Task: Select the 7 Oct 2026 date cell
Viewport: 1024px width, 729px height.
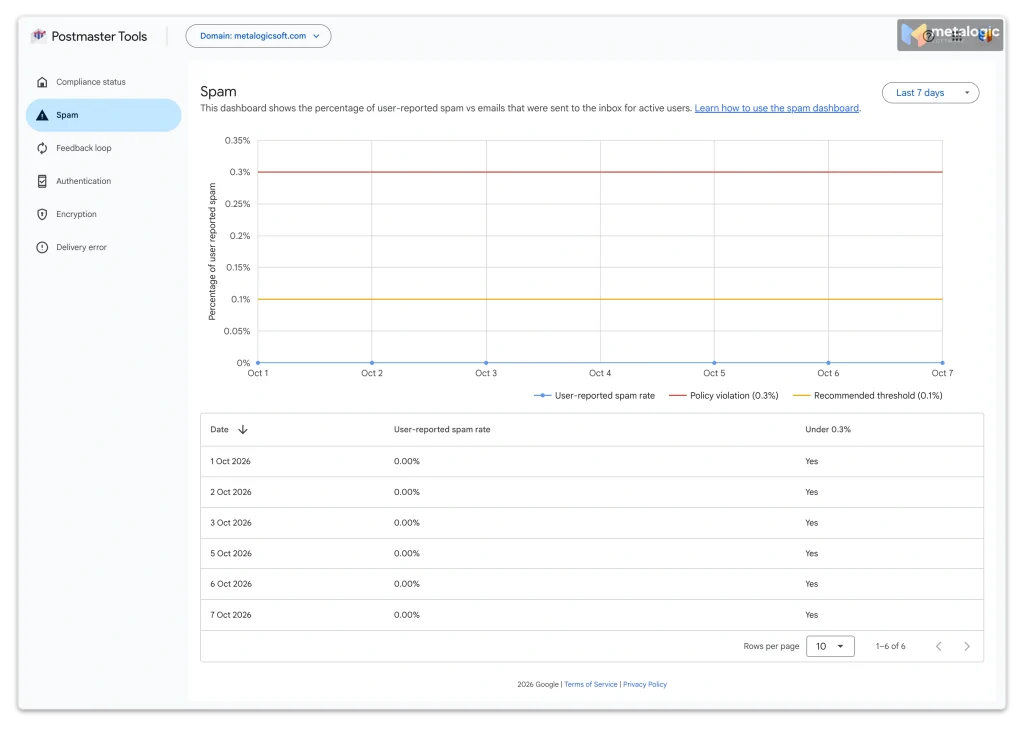Action: pos(231,615)
